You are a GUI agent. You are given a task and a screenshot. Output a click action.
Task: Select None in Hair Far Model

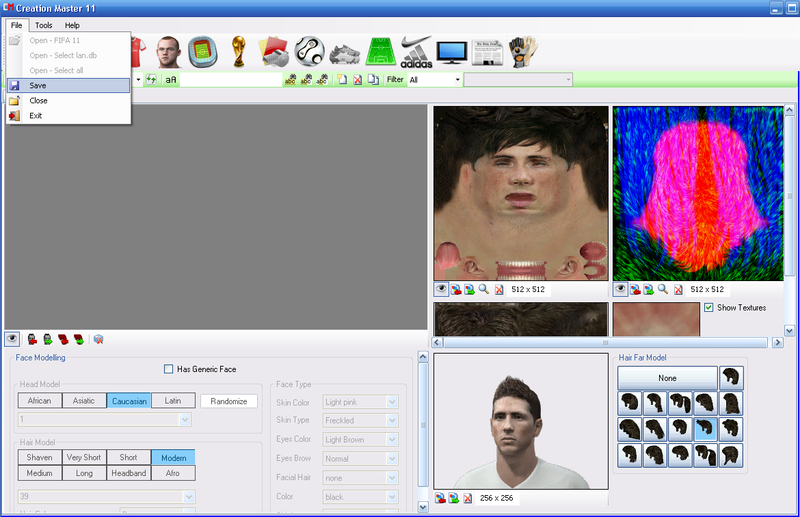click(x=667, y=378)
